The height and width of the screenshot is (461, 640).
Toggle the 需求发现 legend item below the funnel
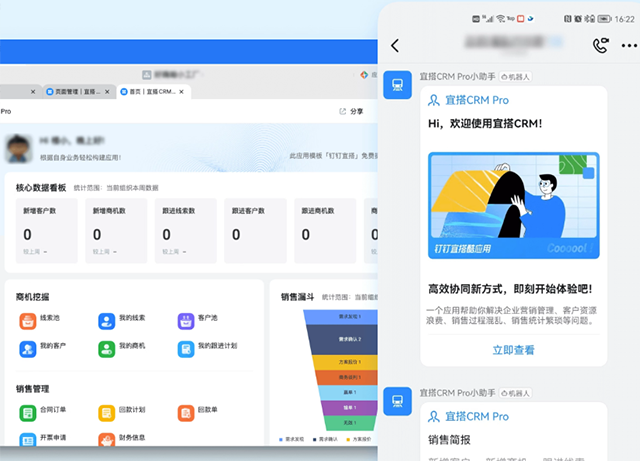(291, 439)
